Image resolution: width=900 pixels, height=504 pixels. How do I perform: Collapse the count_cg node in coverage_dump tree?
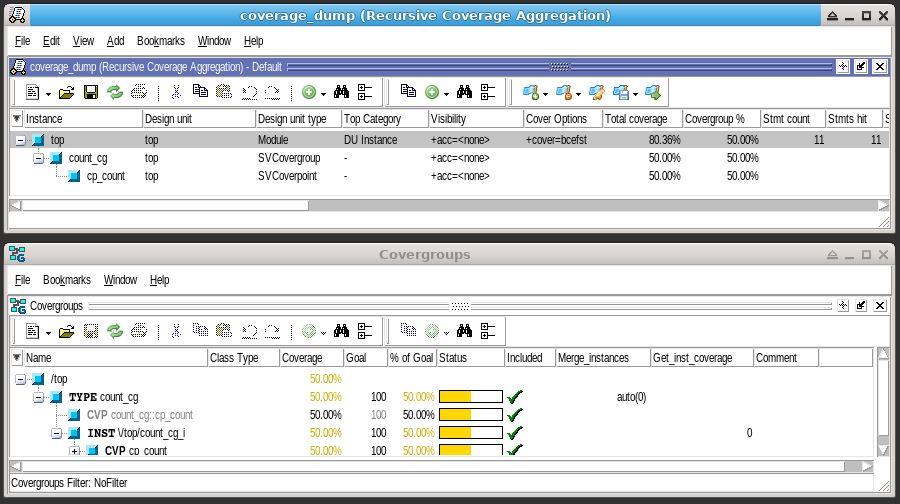coord(38,158)
